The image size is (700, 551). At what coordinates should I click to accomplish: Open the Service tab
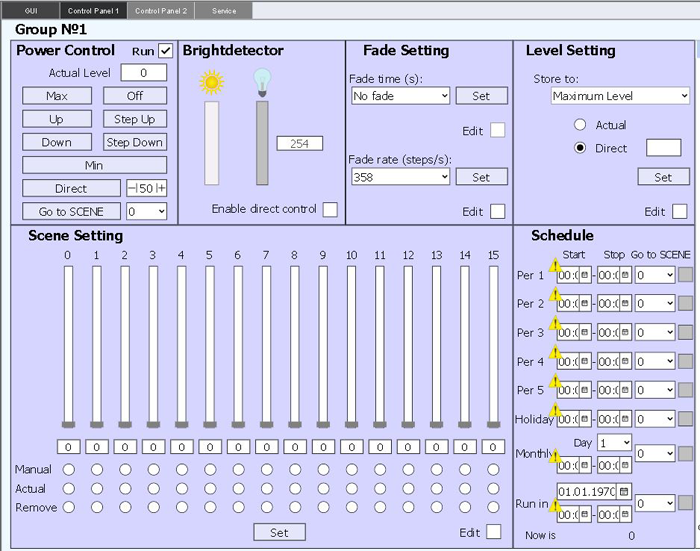point(223,10)
